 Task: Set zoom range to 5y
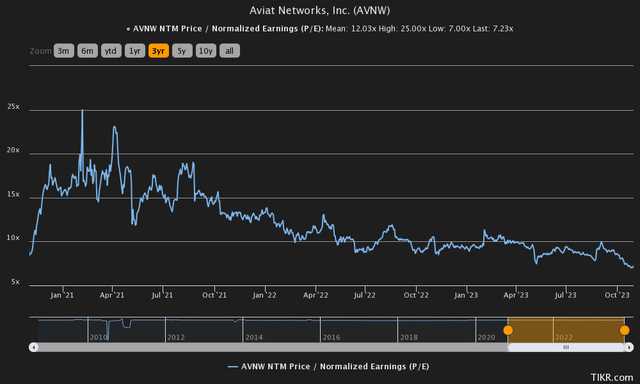[x=182, y=51]
